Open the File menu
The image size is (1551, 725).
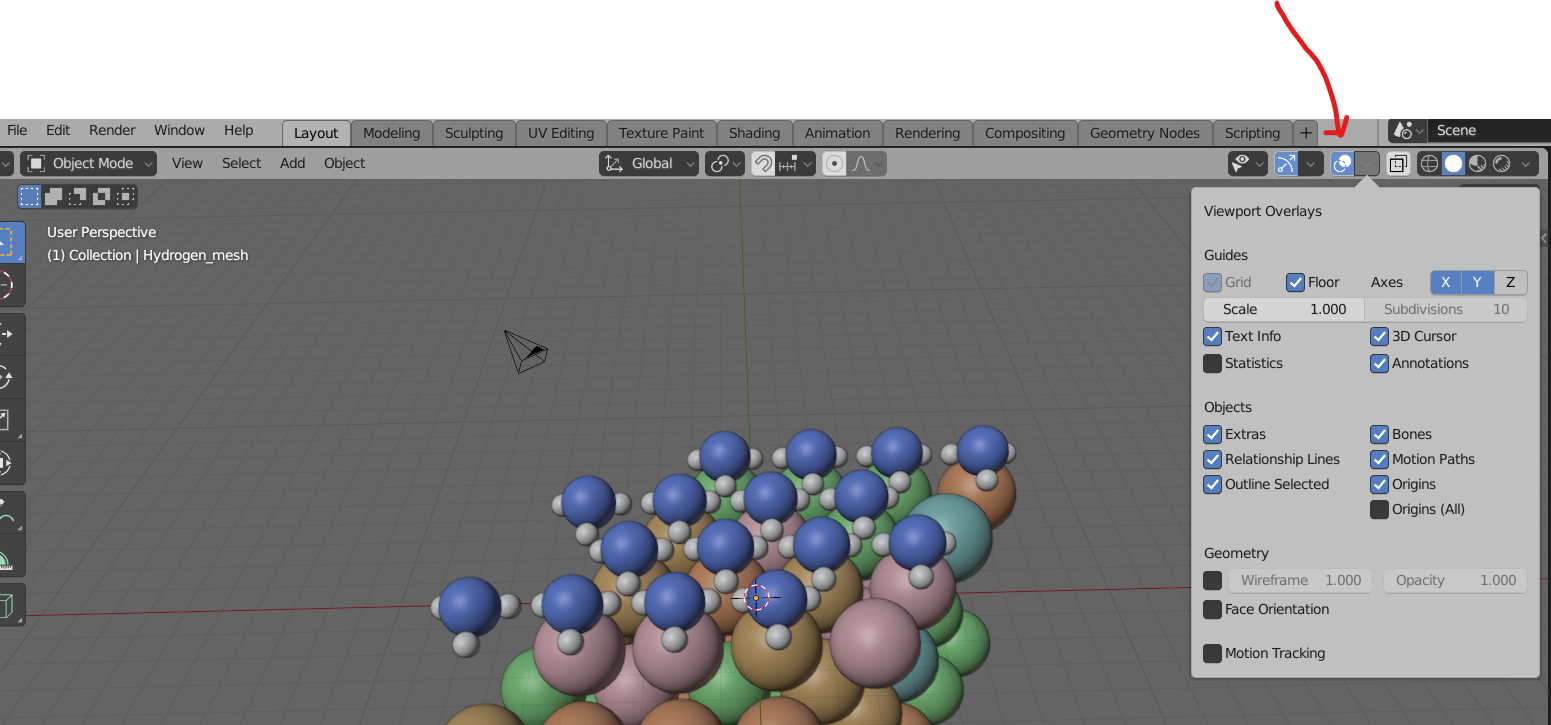pos(17,130)
